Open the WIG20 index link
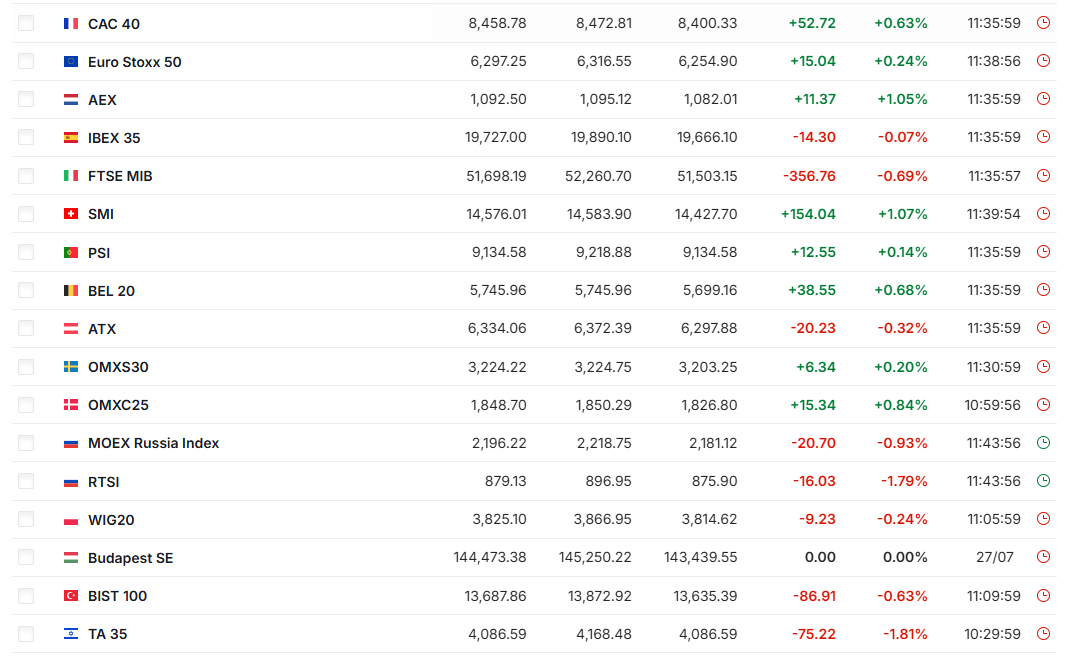The height and width of the screenshot is (658, 1085). coord(111,520)
